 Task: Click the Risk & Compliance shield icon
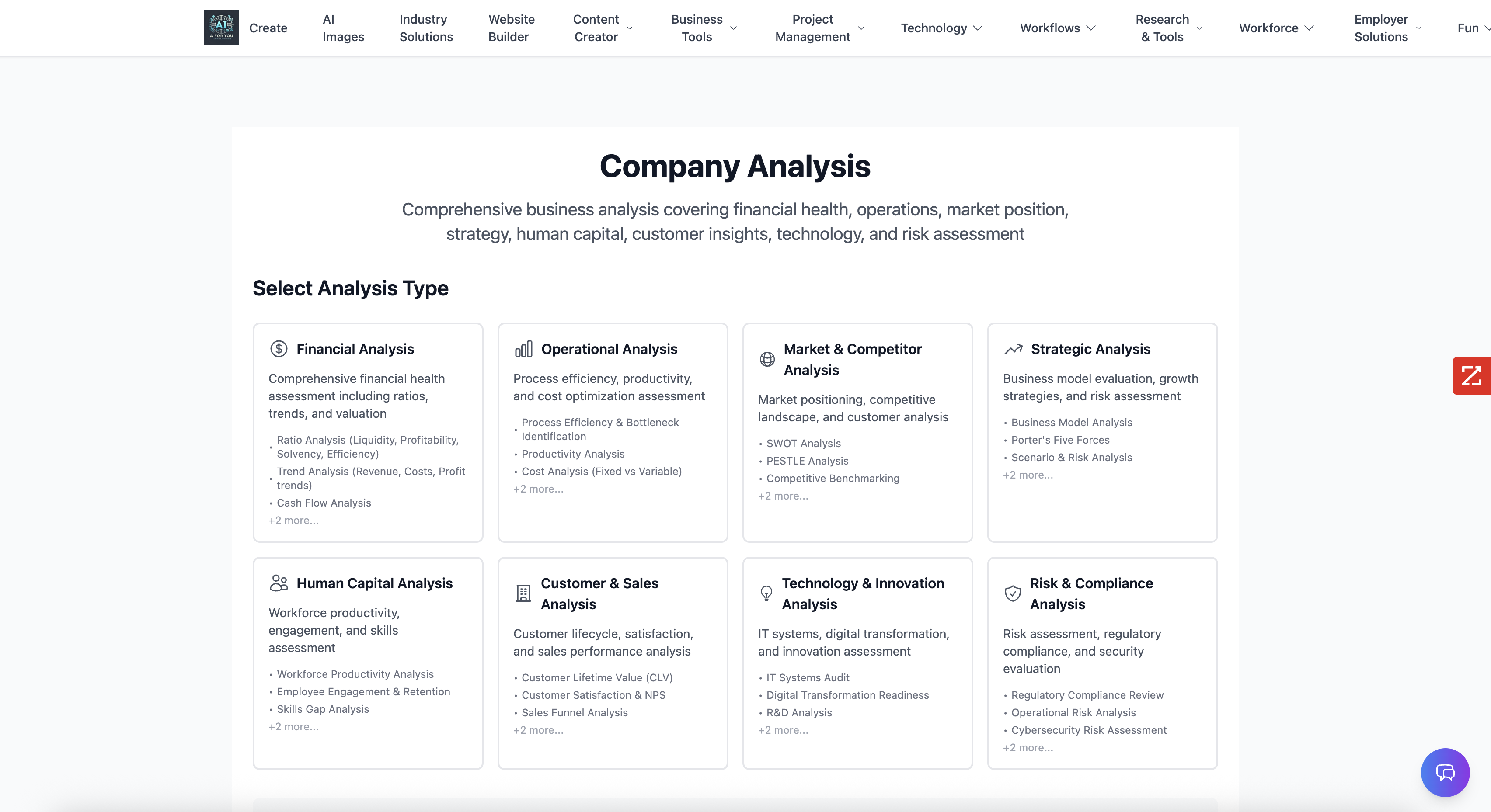click(1013, 593)
